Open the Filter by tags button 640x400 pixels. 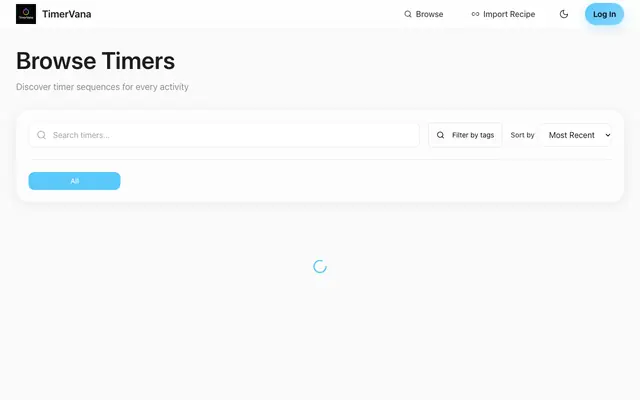click(x=465, y=135)
